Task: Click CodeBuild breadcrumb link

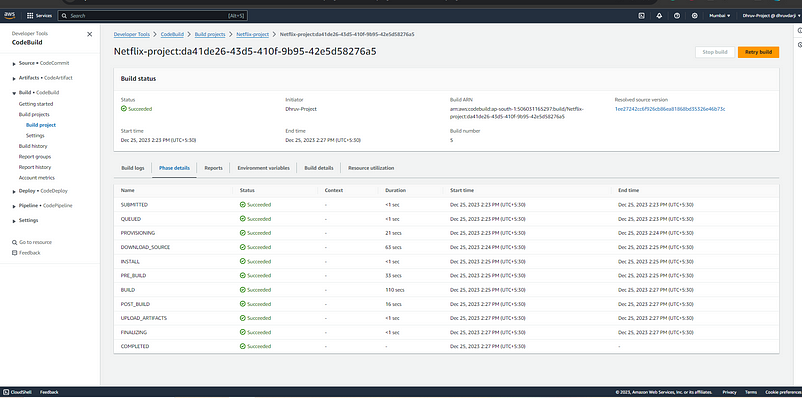Action: (172, 34)
